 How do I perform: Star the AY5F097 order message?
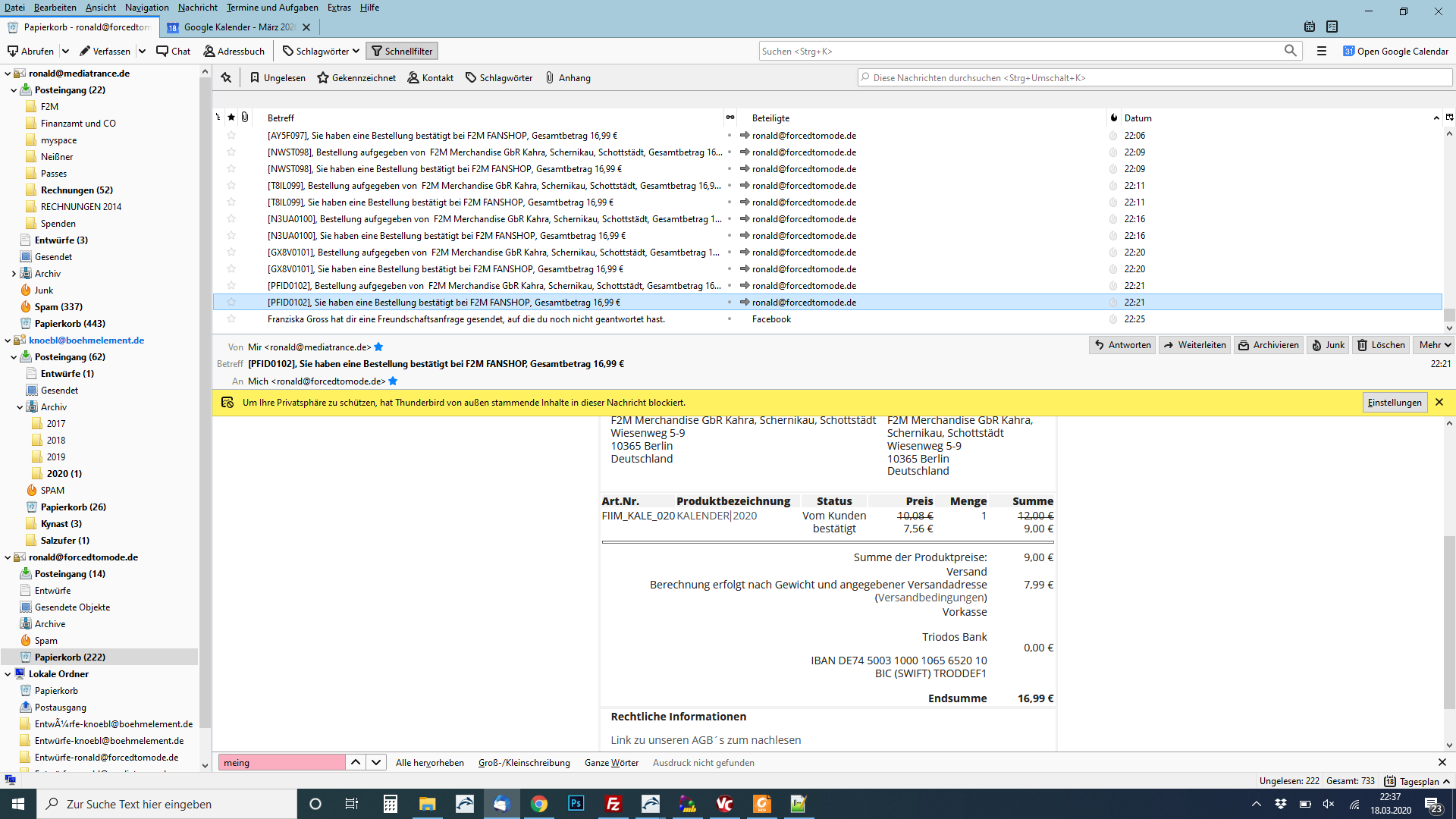(x=231, y=136)
